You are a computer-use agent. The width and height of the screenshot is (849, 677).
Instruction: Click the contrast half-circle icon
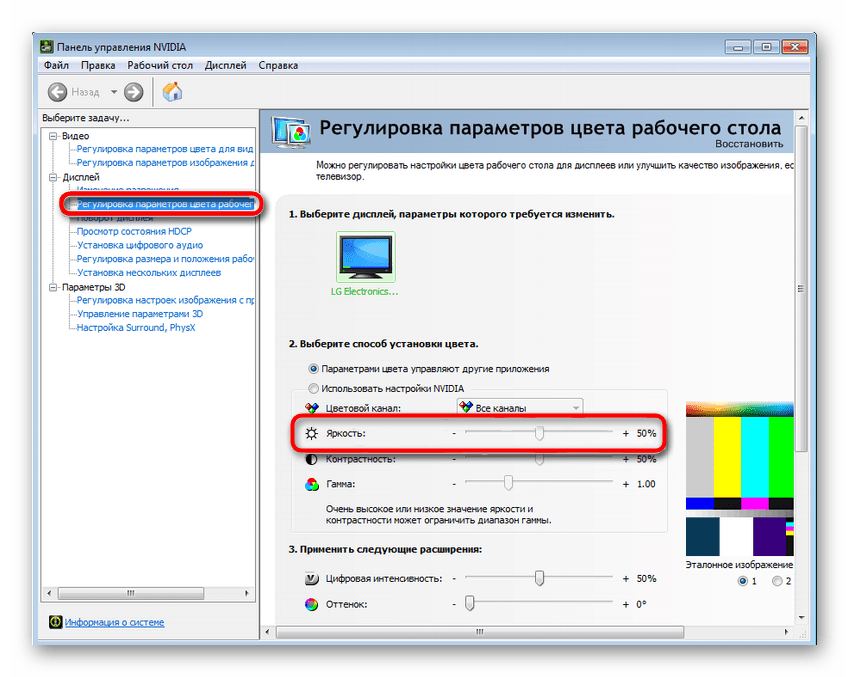pyautogui.click(x=311, y=459)
